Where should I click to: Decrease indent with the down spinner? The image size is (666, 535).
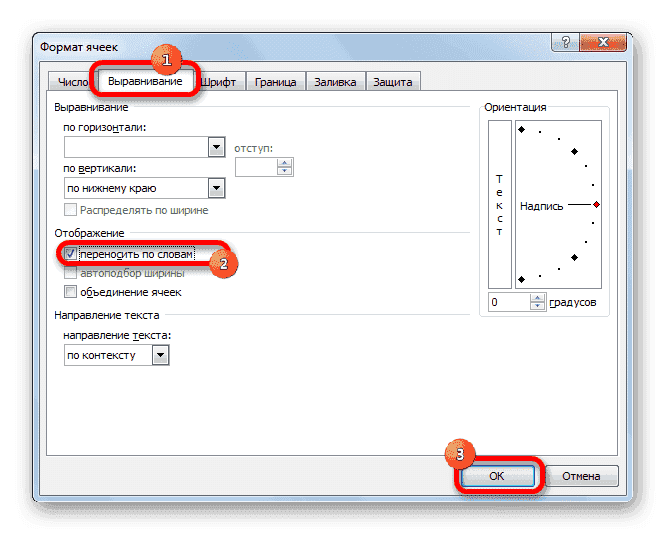click(x=284, y=171)
